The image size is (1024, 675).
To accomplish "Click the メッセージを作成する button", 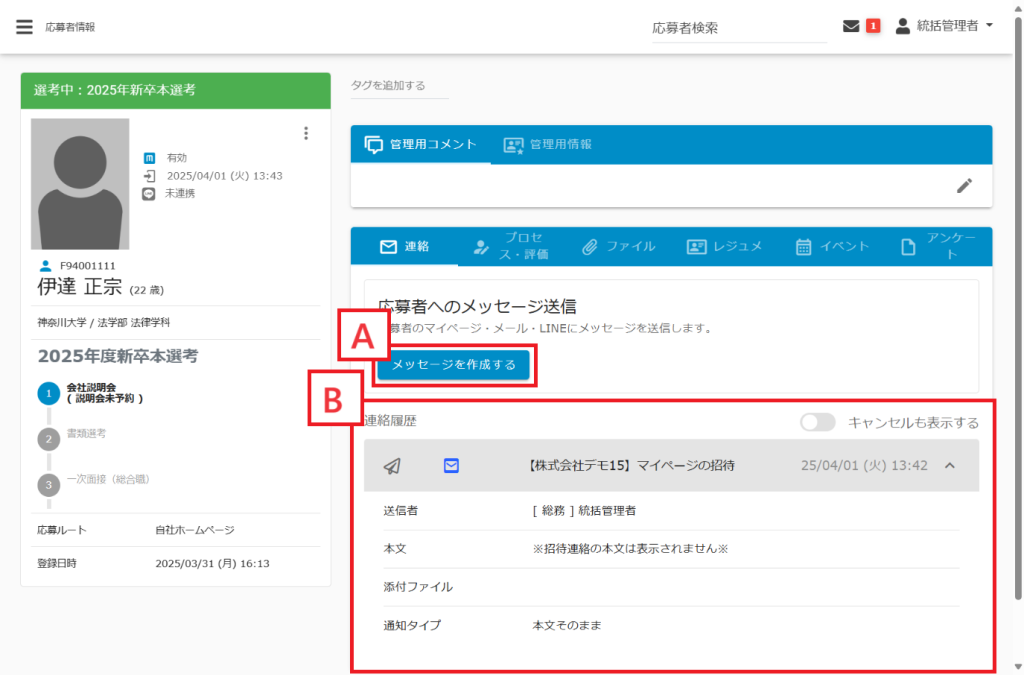I will 454,365.
